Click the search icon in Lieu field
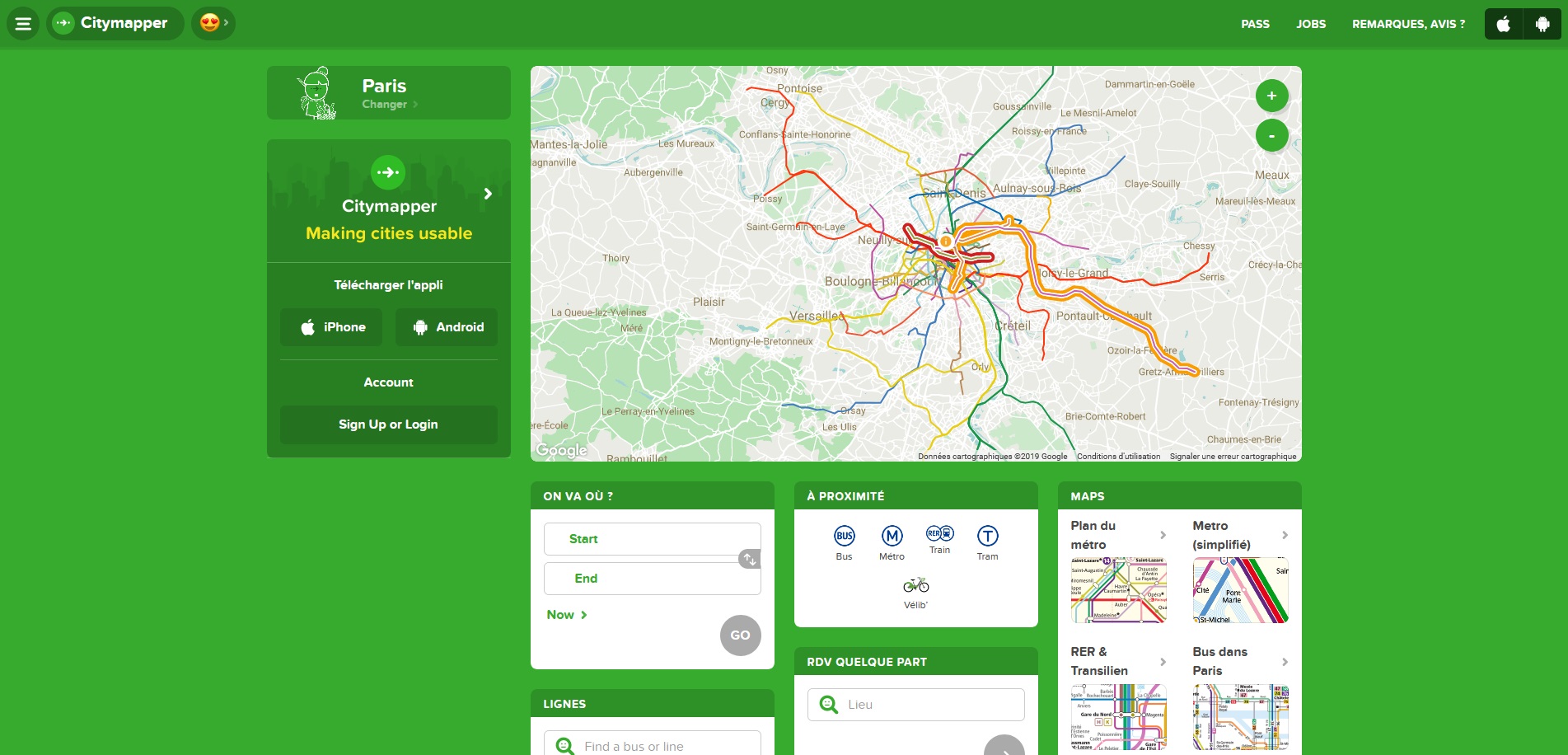 828,705
